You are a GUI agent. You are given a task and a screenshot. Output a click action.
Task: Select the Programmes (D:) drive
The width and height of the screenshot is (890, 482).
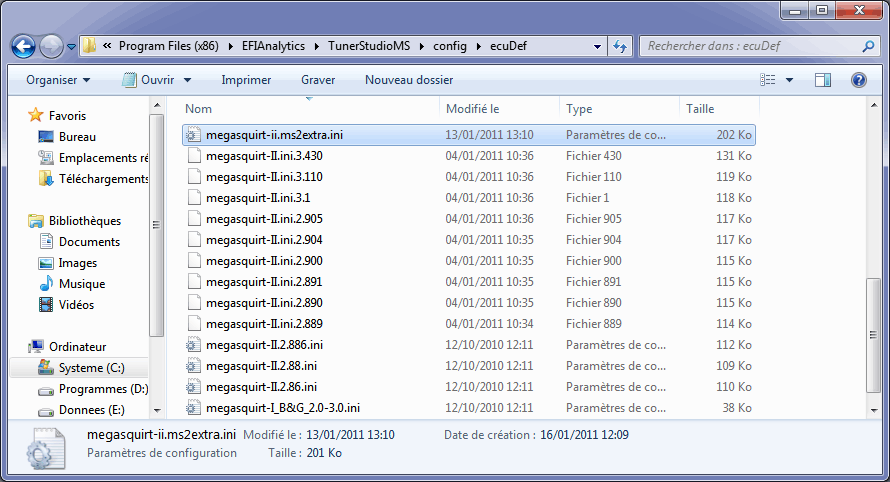click(103, 389)
